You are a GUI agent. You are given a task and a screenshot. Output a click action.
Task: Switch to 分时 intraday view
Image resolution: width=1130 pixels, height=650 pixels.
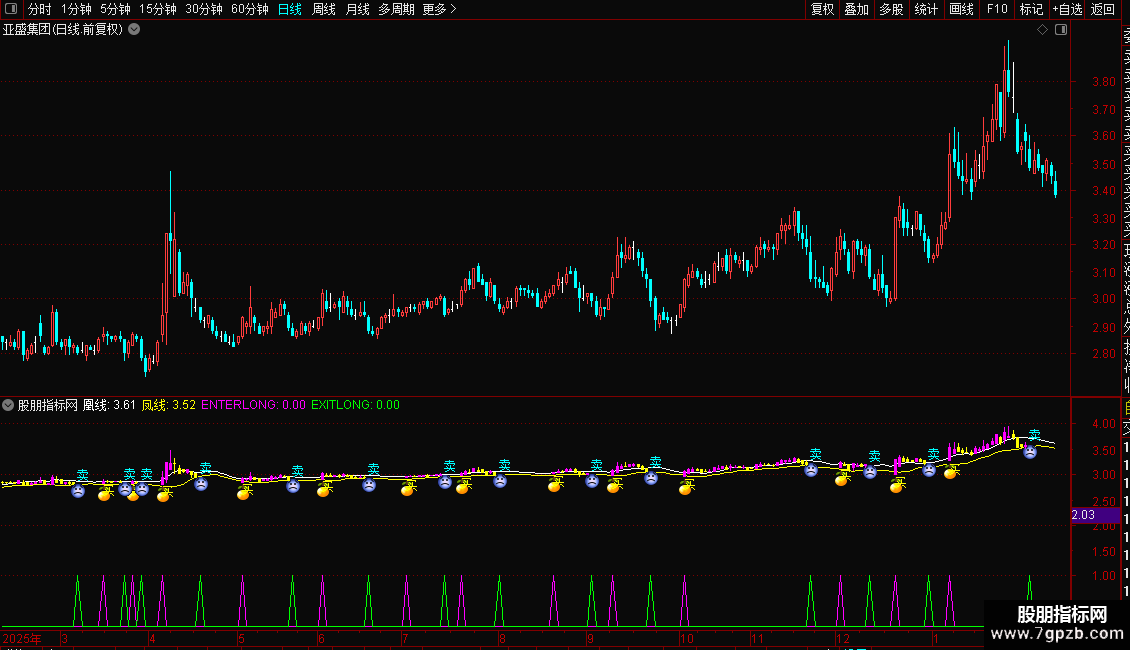click(x=39, y=9)
